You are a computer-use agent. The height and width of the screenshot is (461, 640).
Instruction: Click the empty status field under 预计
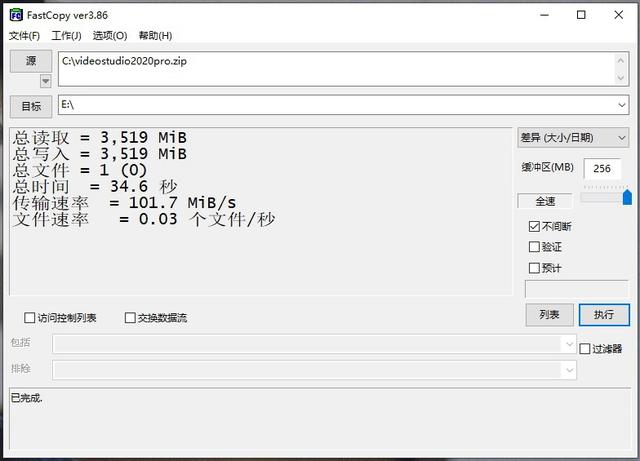(x=576, y=289)
